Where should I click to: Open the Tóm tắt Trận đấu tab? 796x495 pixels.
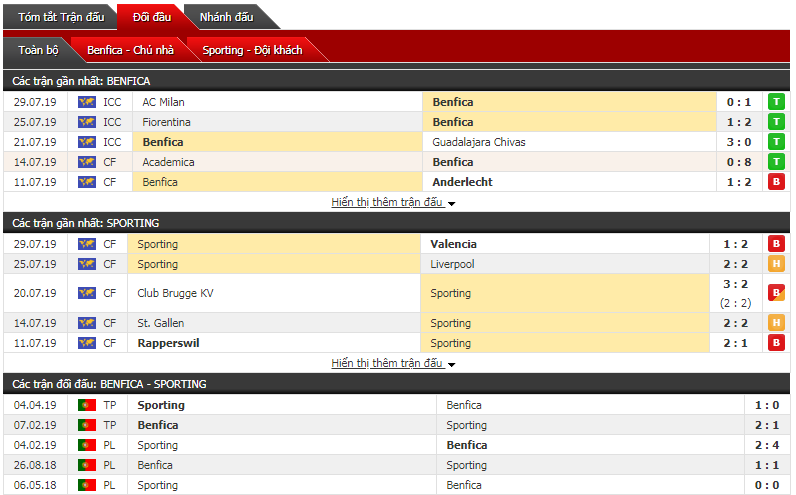[61, 17]
